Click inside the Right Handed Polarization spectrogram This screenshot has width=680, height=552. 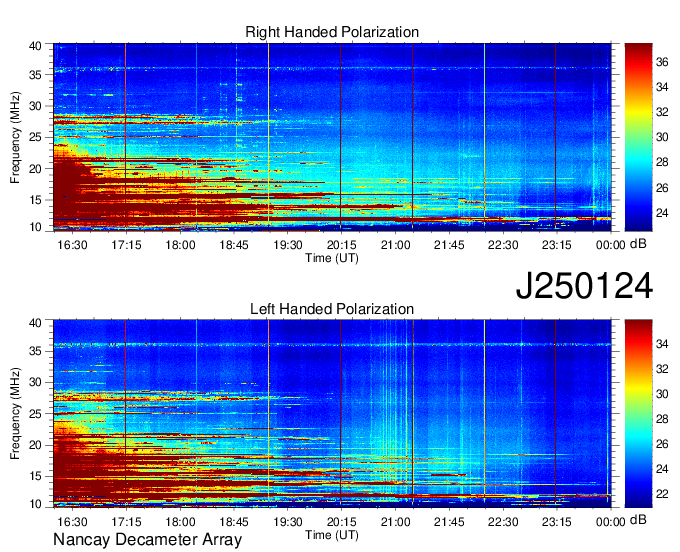332,137
